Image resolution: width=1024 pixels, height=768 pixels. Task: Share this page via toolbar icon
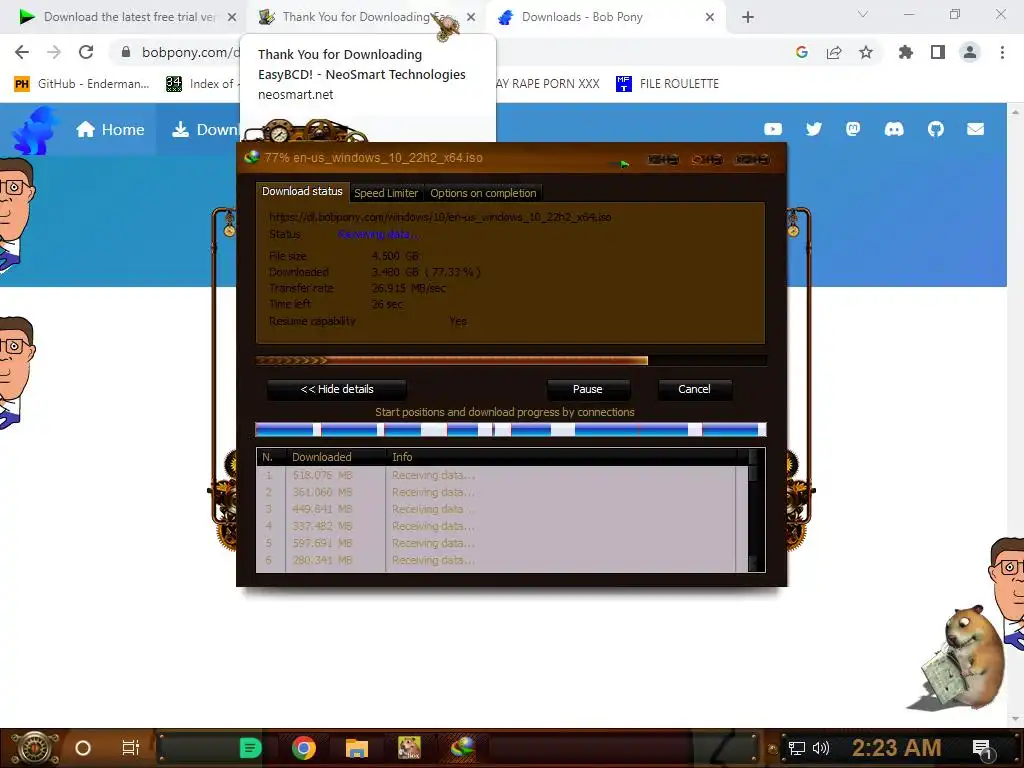[834, 52]
